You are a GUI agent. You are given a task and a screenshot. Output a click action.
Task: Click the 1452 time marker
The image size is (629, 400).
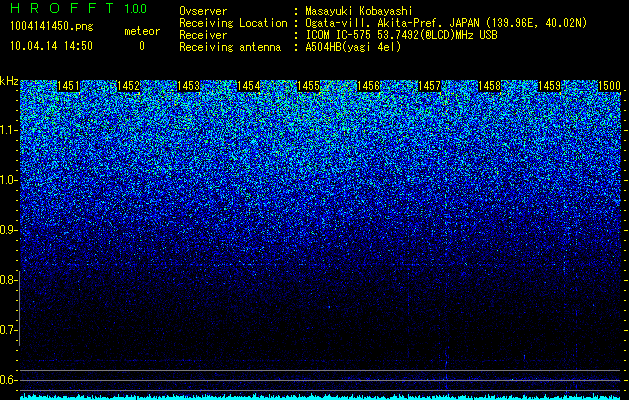coord(128,86)
